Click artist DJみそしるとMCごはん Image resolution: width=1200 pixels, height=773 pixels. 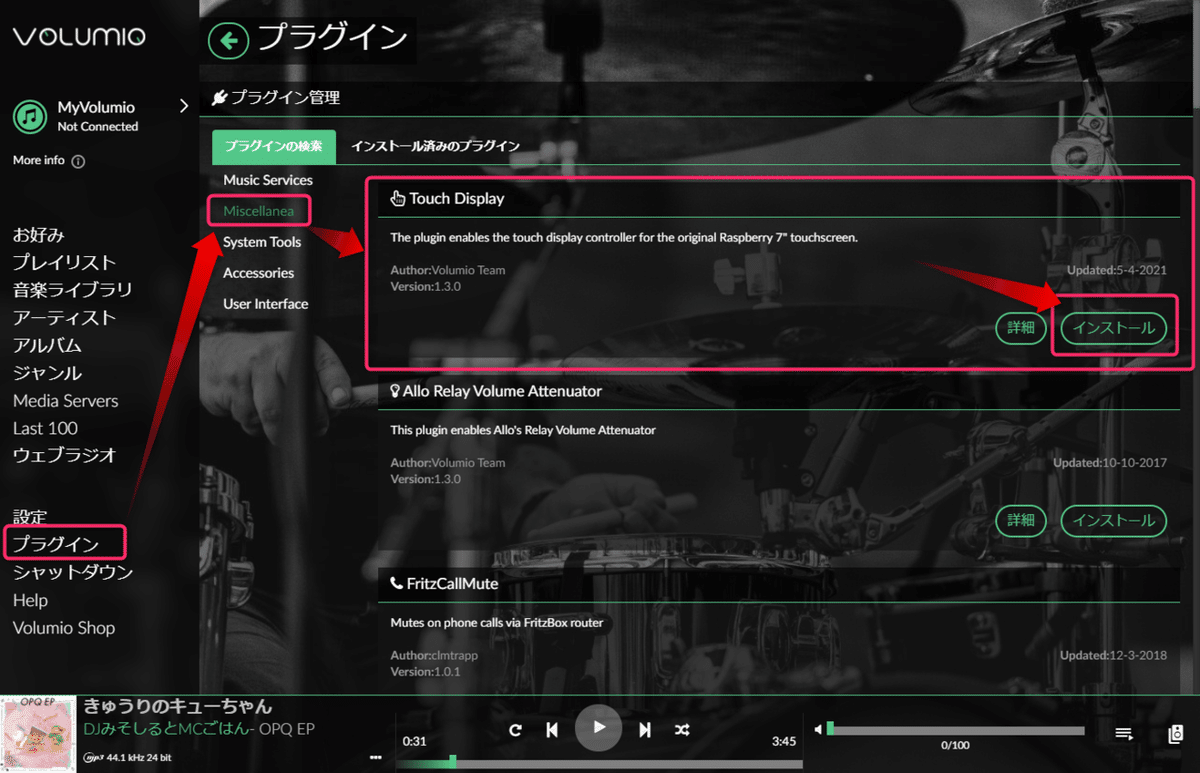(166, 730)
